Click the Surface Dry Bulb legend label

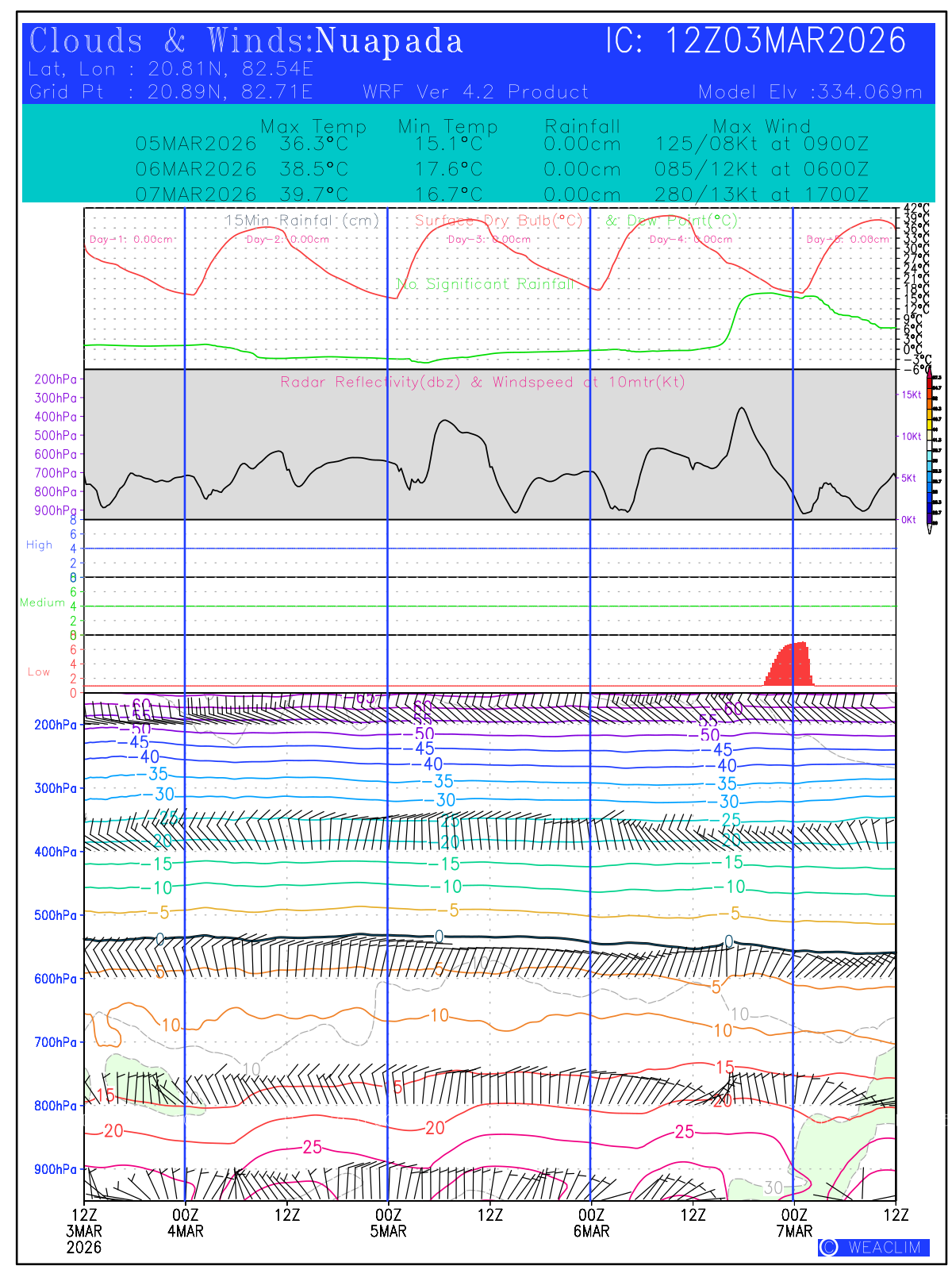498,221
